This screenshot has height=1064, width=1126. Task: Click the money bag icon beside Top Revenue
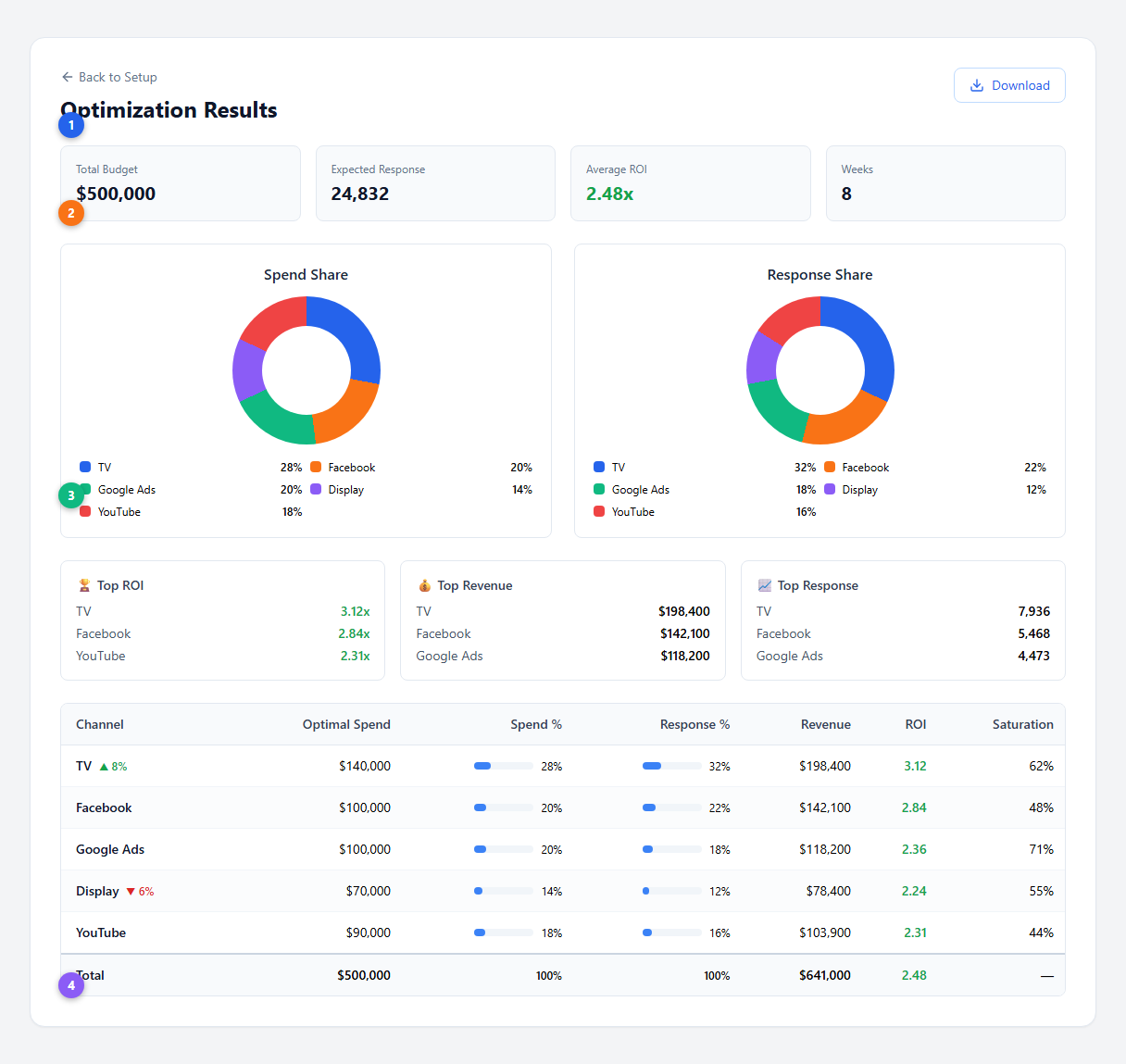[425, 585]
